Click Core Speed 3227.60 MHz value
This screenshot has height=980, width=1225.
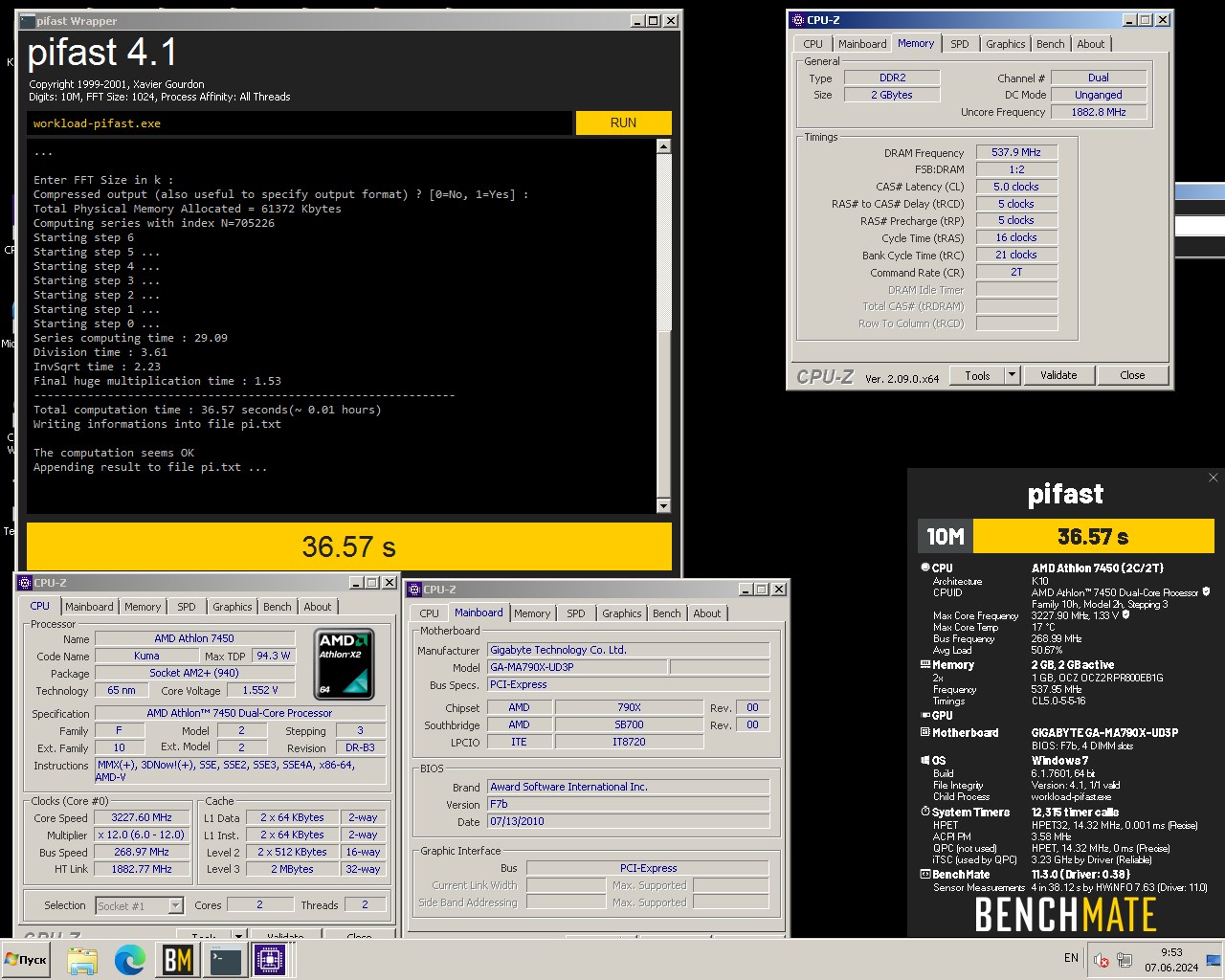(142, 817)
